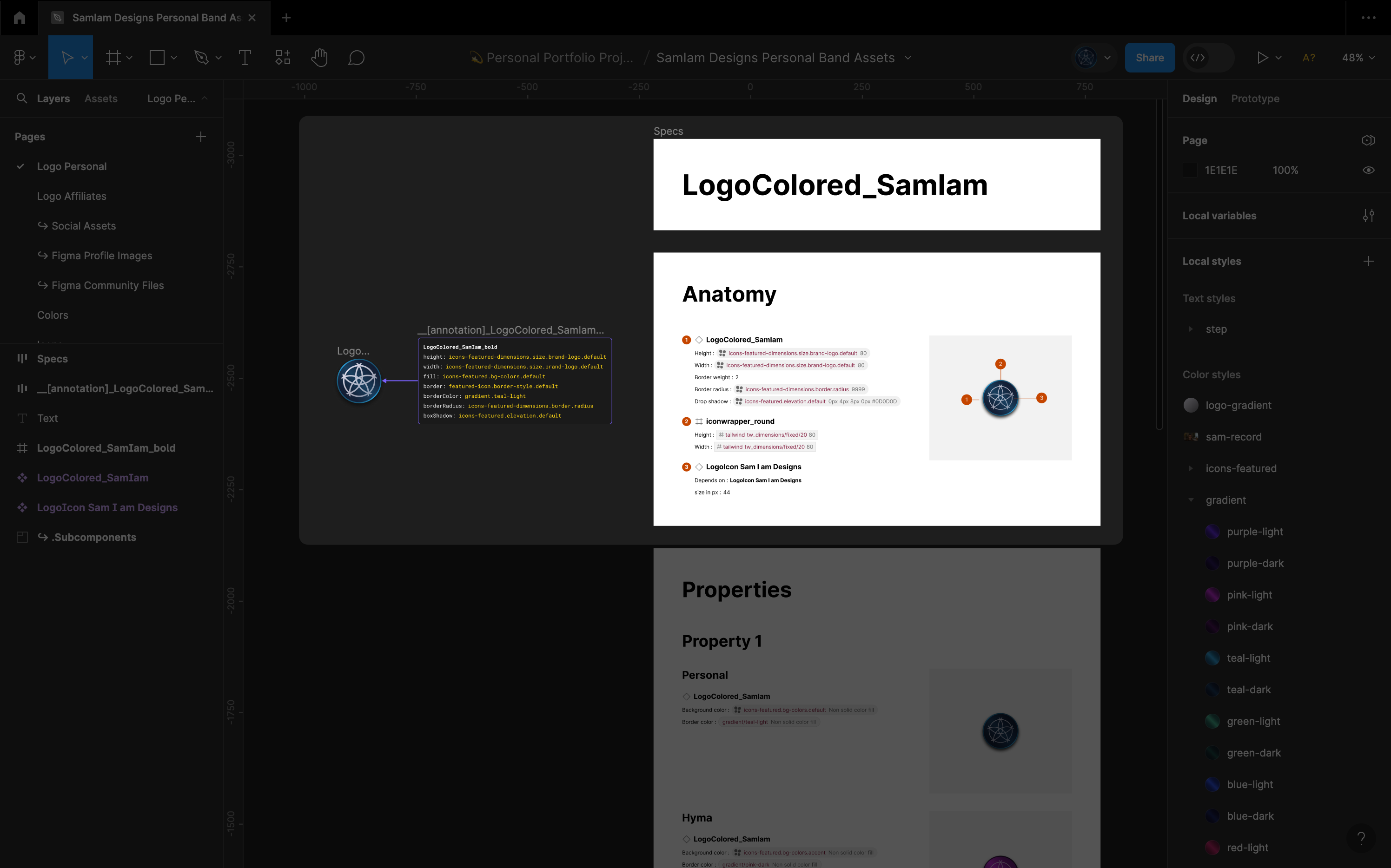Add a new page

200,137
